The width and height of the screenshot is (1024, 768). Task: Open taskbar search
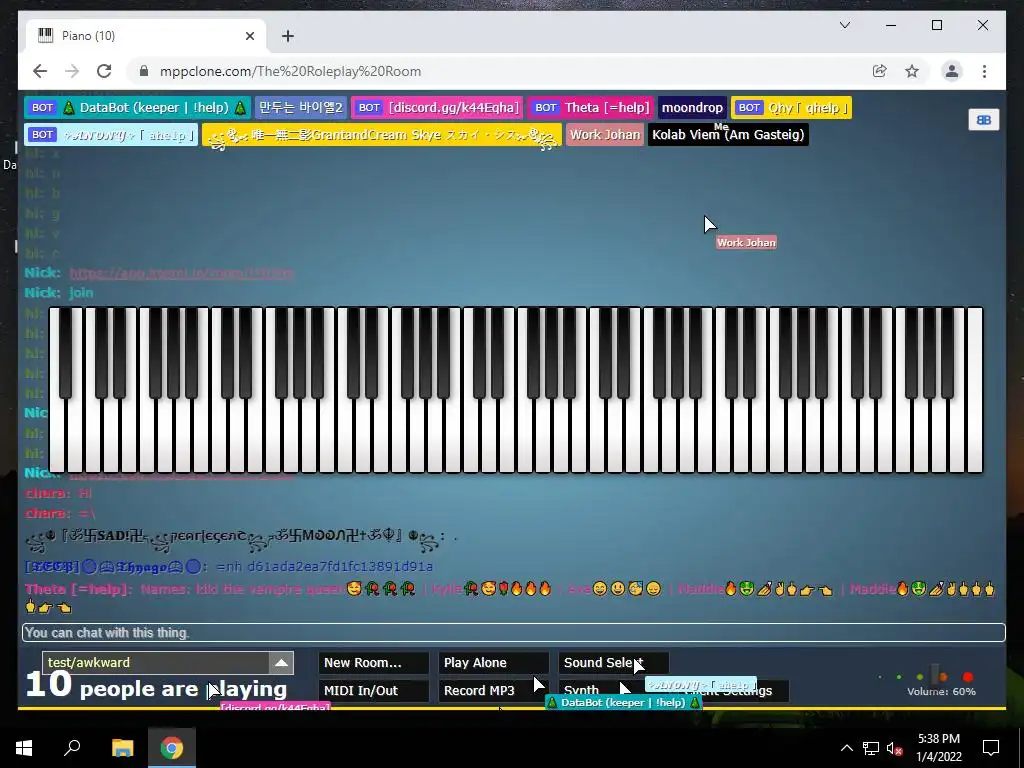72,748
